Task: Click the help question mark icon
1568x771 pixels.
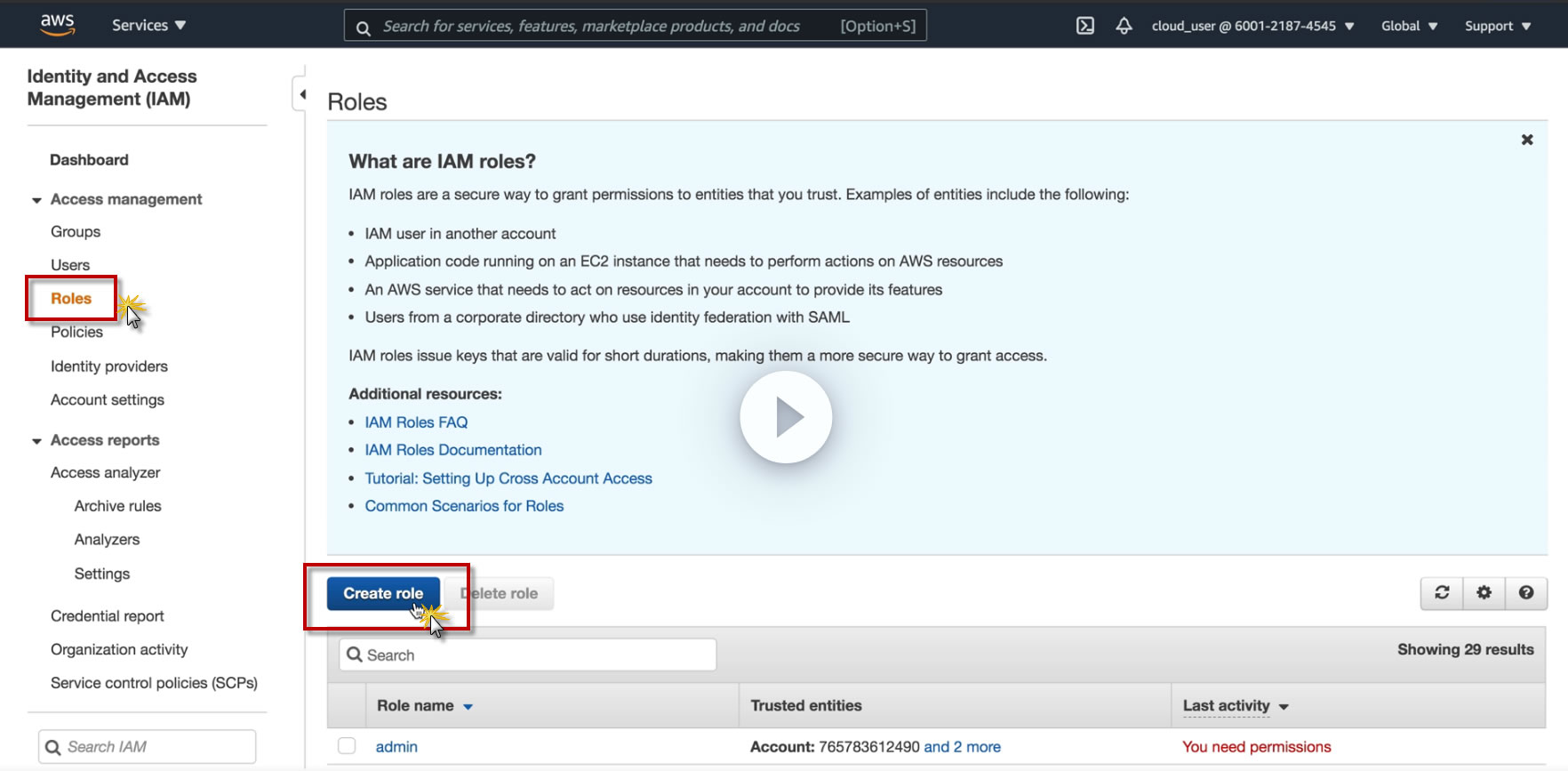Action: click(1525, 592)
